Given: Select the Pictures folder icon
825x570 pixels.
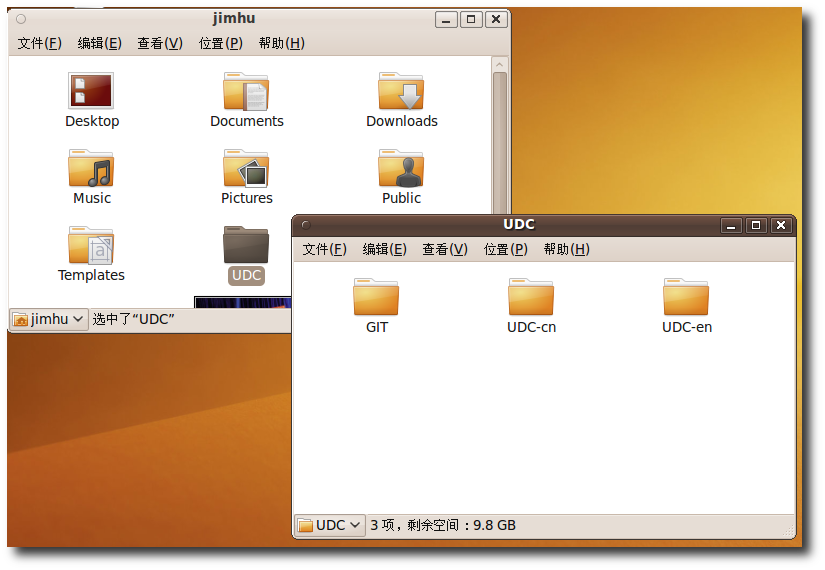Looking at the screenshot, I should tap(246, 168).
